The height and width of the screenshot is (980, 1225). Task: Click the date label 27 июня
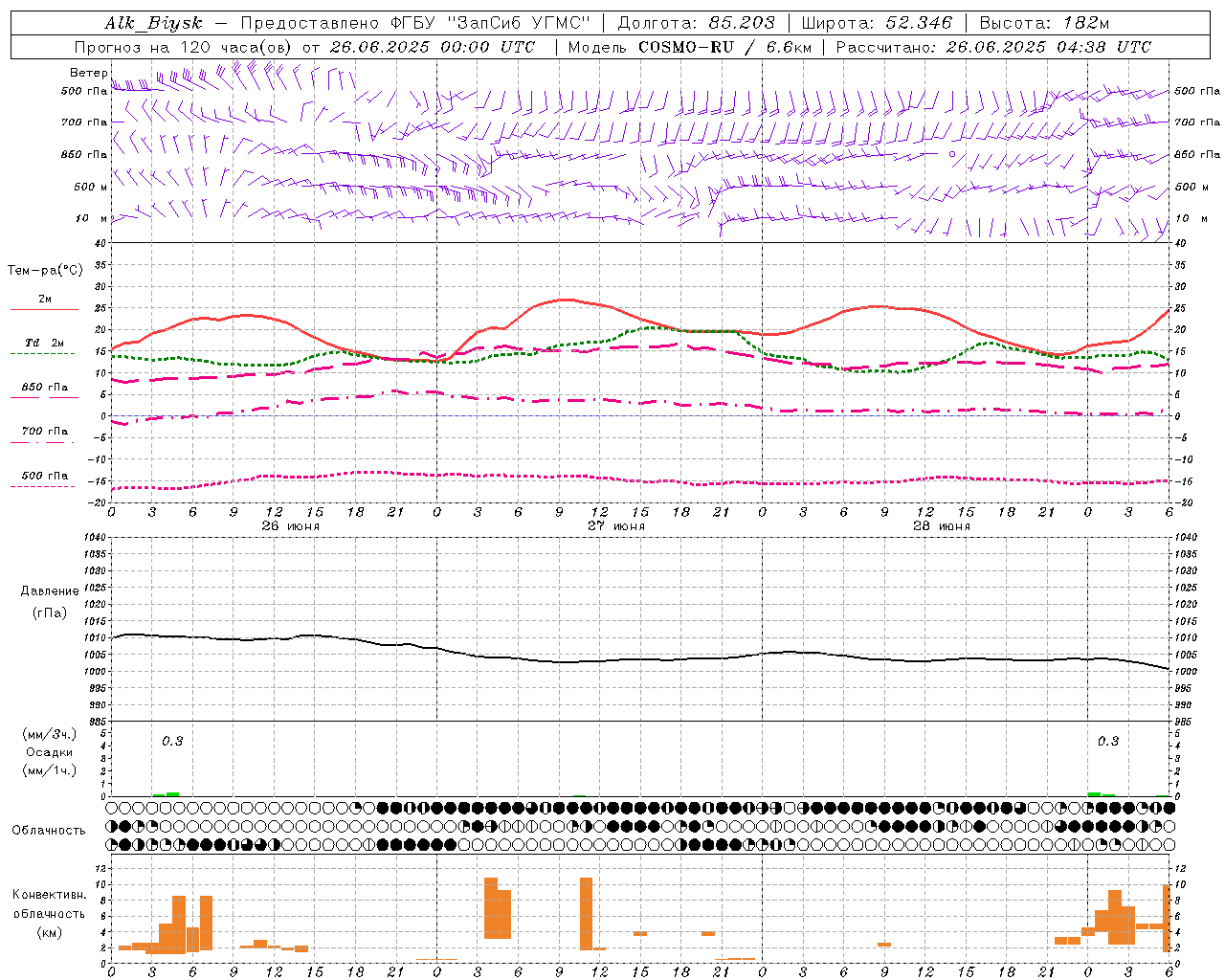(616, 525)
